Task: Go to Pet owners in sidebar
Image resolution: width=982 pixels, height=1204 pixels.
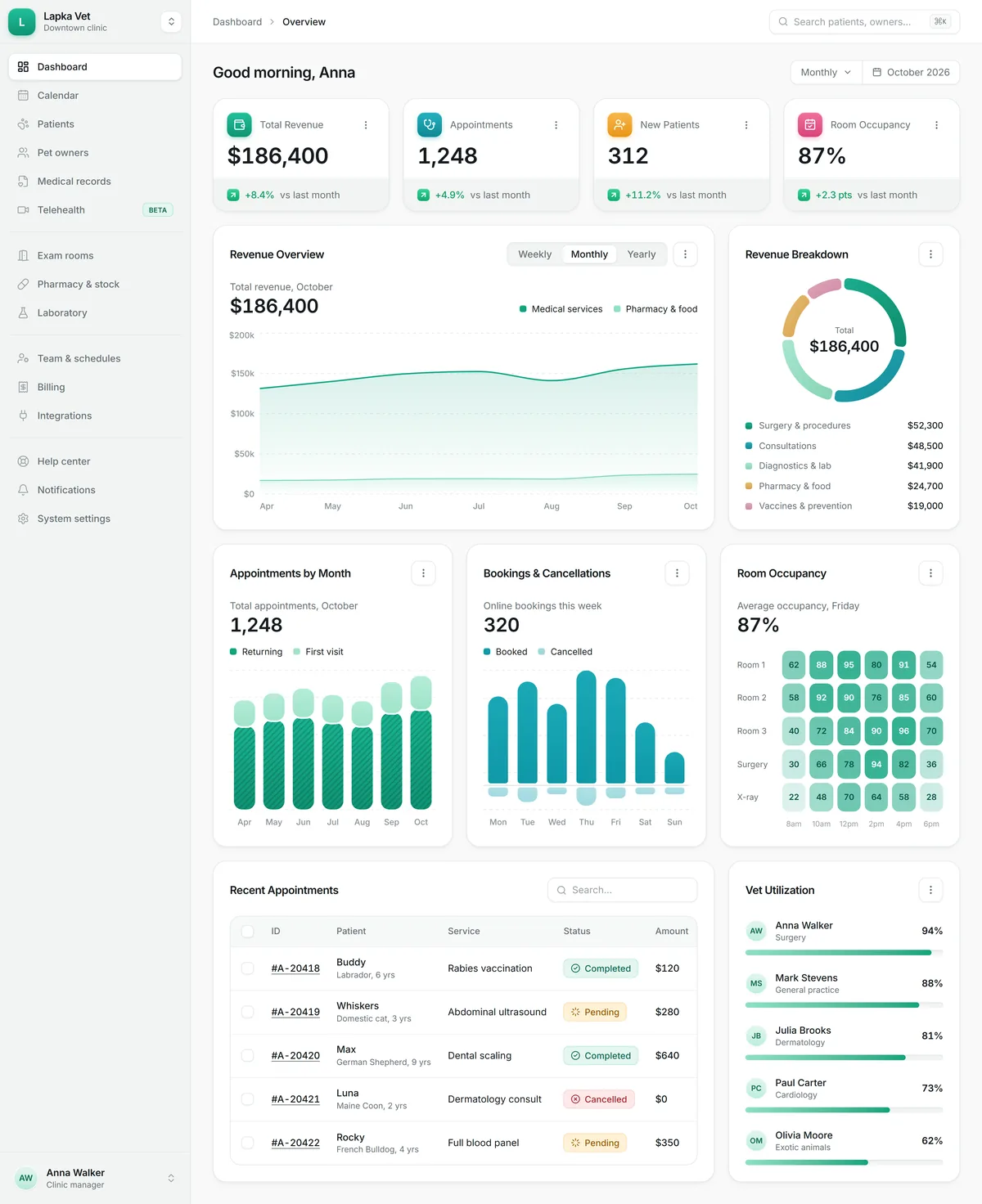Action: coord(95,153)
